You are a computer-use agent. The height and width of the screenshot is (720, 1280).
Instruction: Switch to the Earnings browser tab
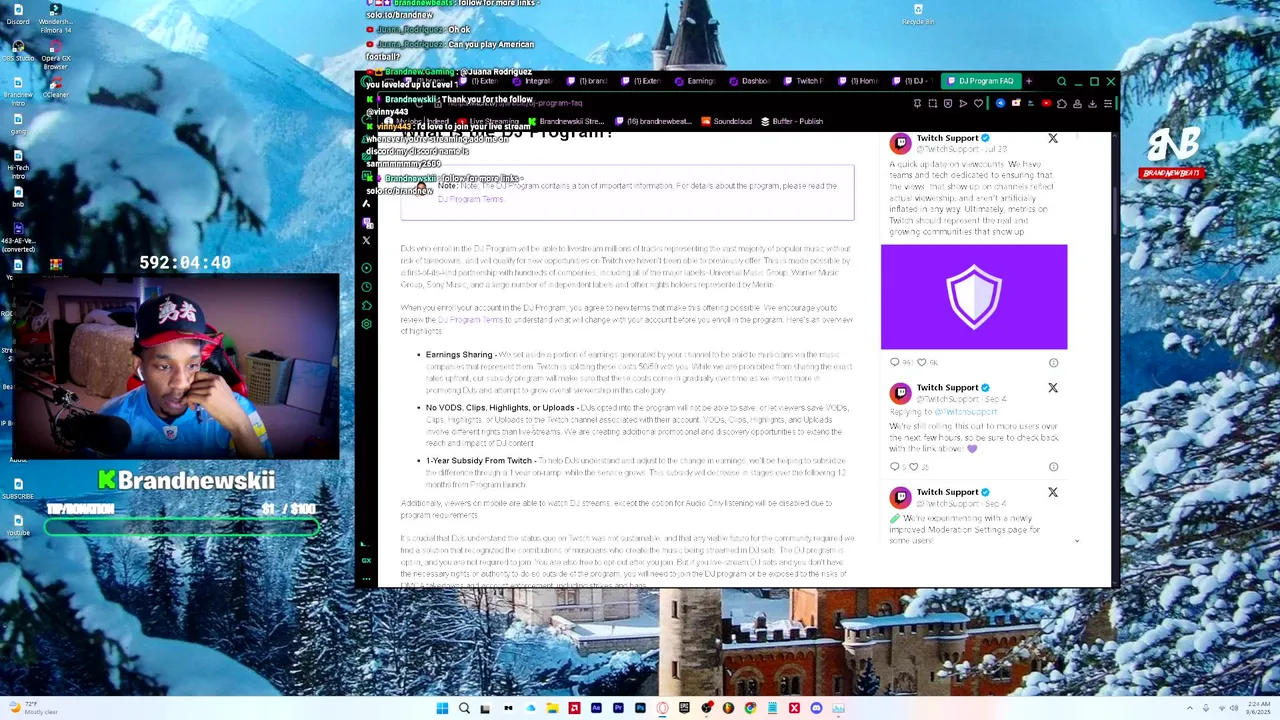click(693, 81)
